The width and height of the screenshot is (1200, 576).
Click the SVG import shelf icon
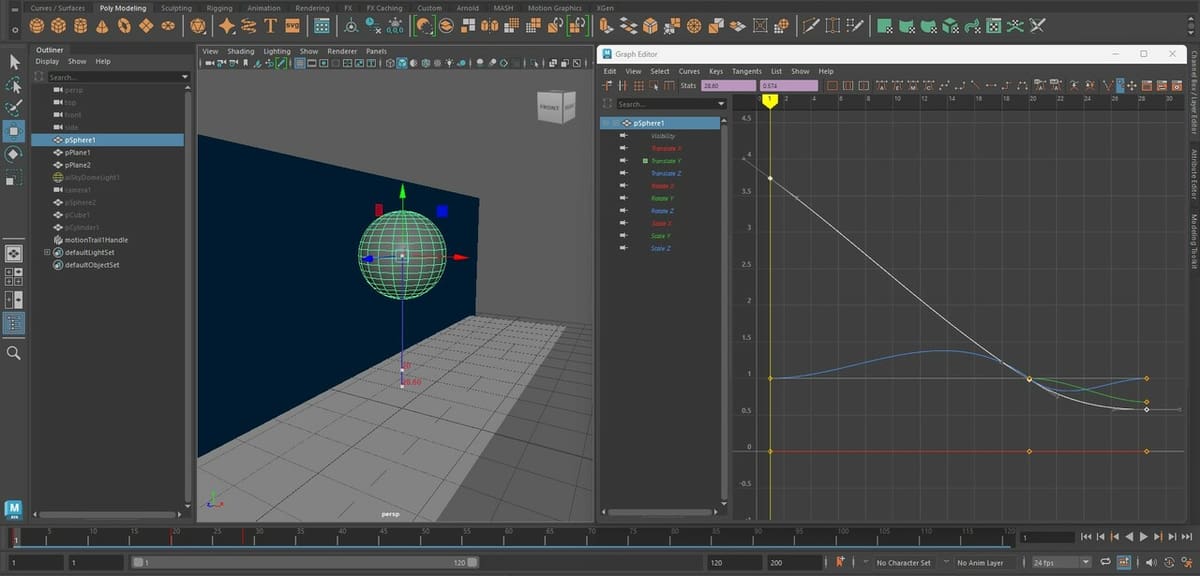click(x=292, y=25)
